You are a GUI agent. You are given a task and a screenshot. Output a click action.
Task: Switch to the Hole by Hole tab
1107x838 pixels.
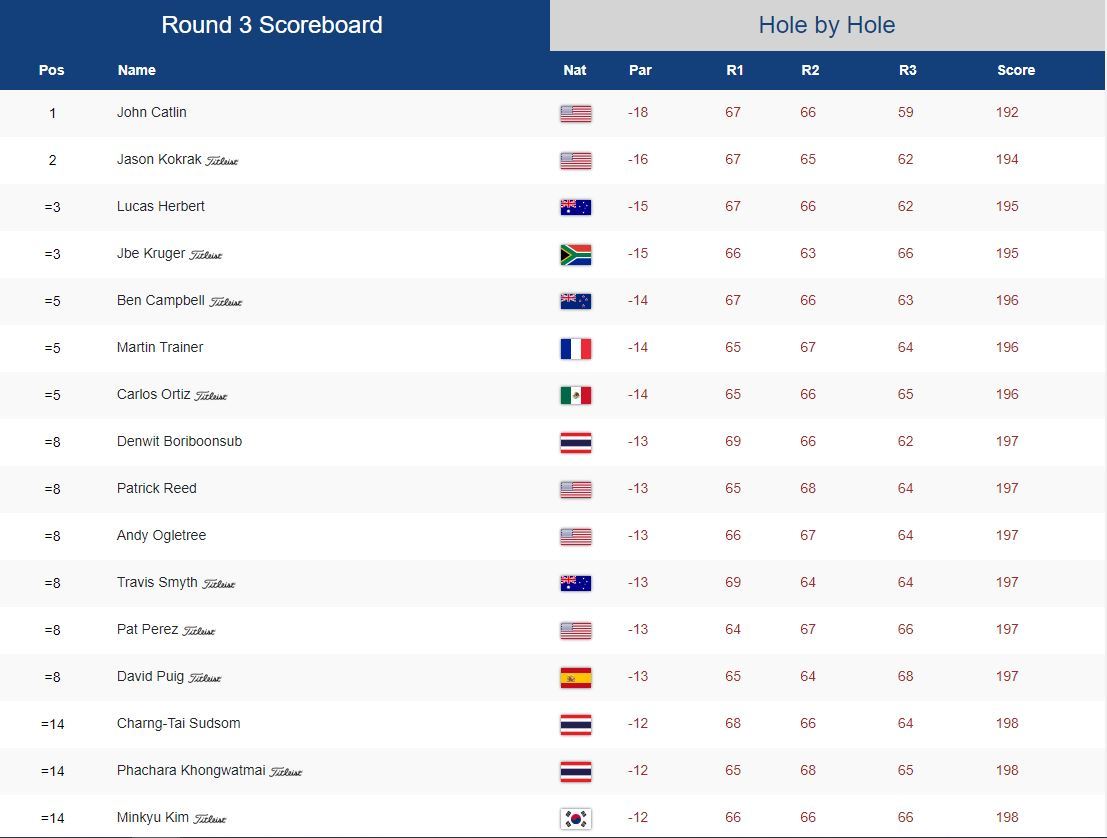click(x=827, y=25)
